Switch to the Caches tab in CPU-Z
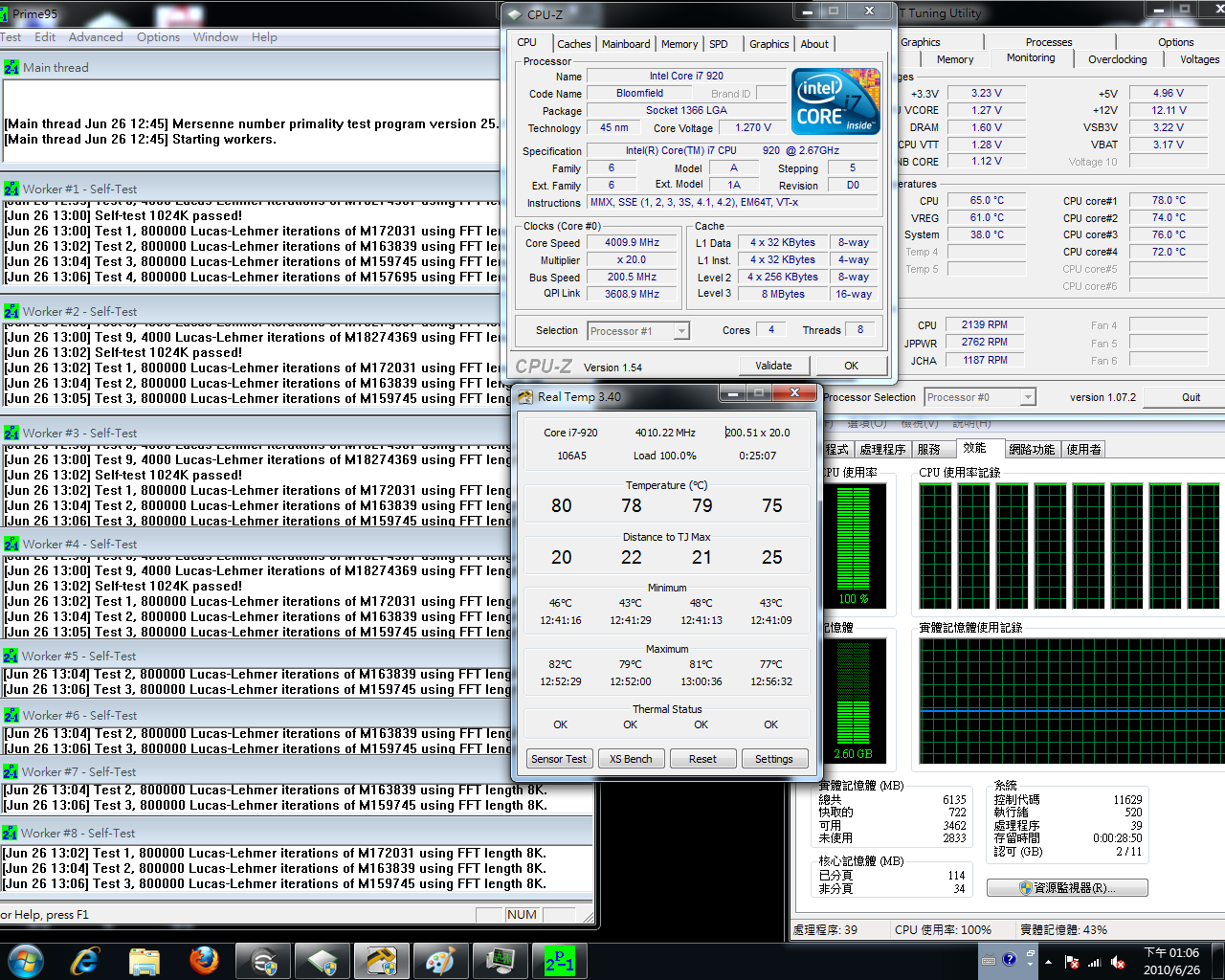1225x980 pixels. 573,44
